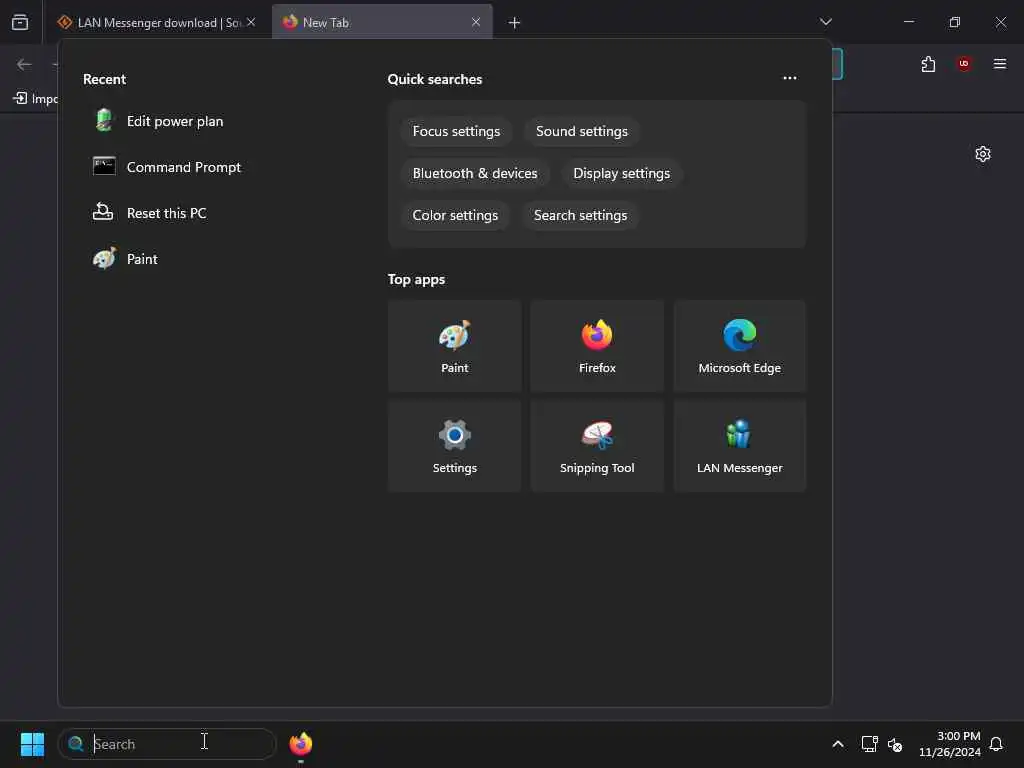
Task: Launch Paint from Top apps
Action: click(x=455, y=346)
